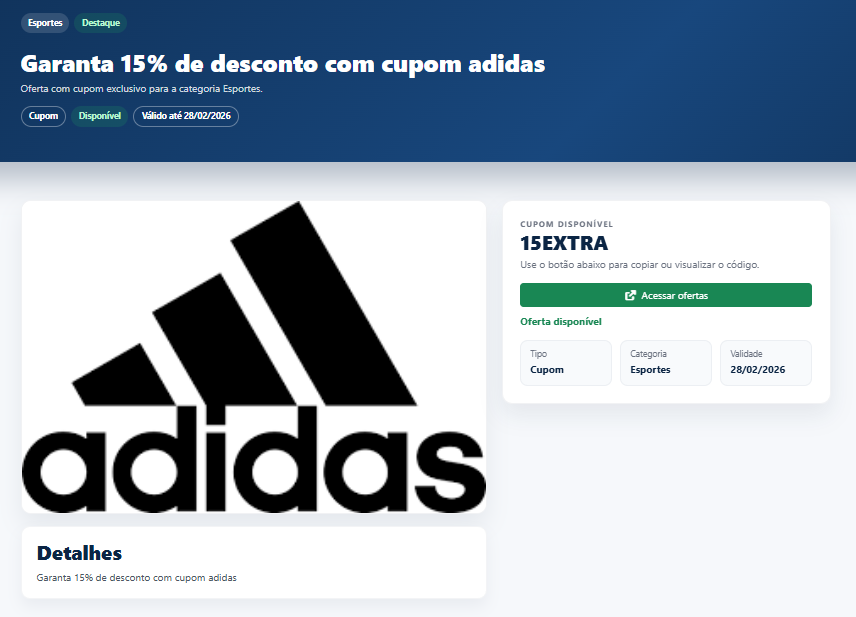The image size is (856, 617).
Task: Click the Detalhes description text
Action: pyautogui.click(x=136, y=578)
